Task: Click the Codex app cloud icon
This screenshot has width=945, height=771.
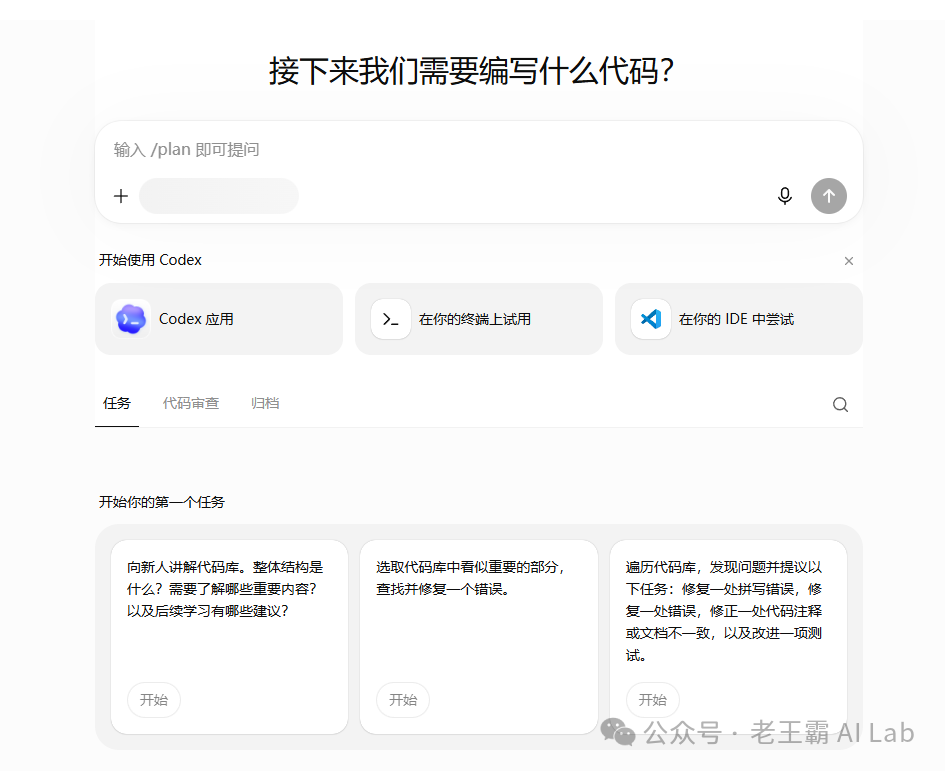Action: (131, 319)
